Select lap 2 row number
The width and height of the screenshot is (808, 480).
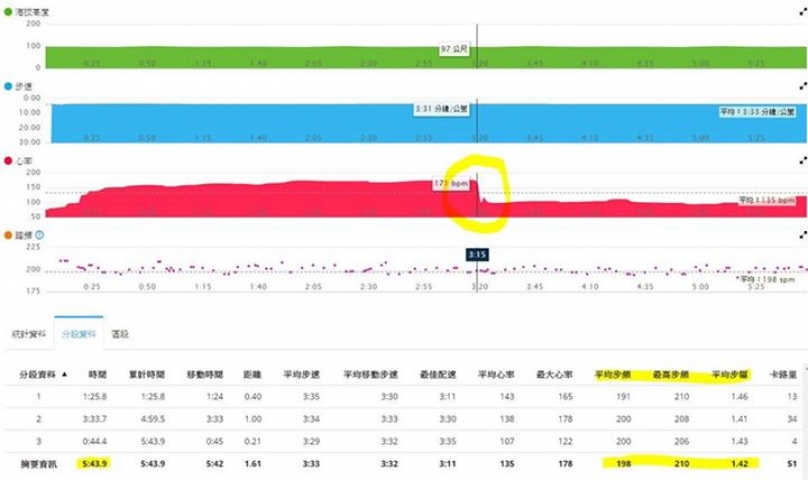click(x=39, y=419)
